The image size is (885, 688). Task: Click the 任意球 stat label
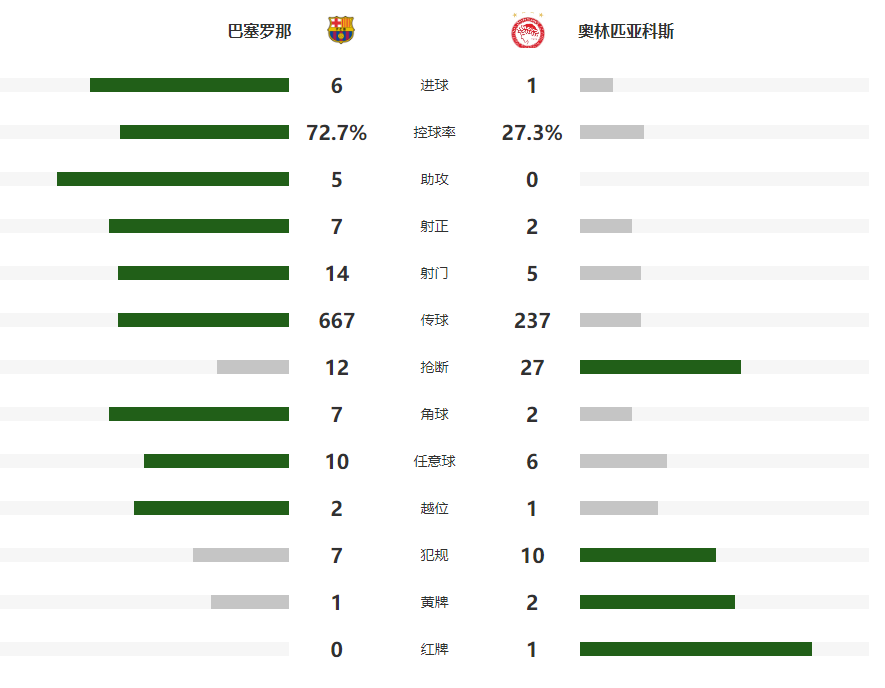pos(435,461)
